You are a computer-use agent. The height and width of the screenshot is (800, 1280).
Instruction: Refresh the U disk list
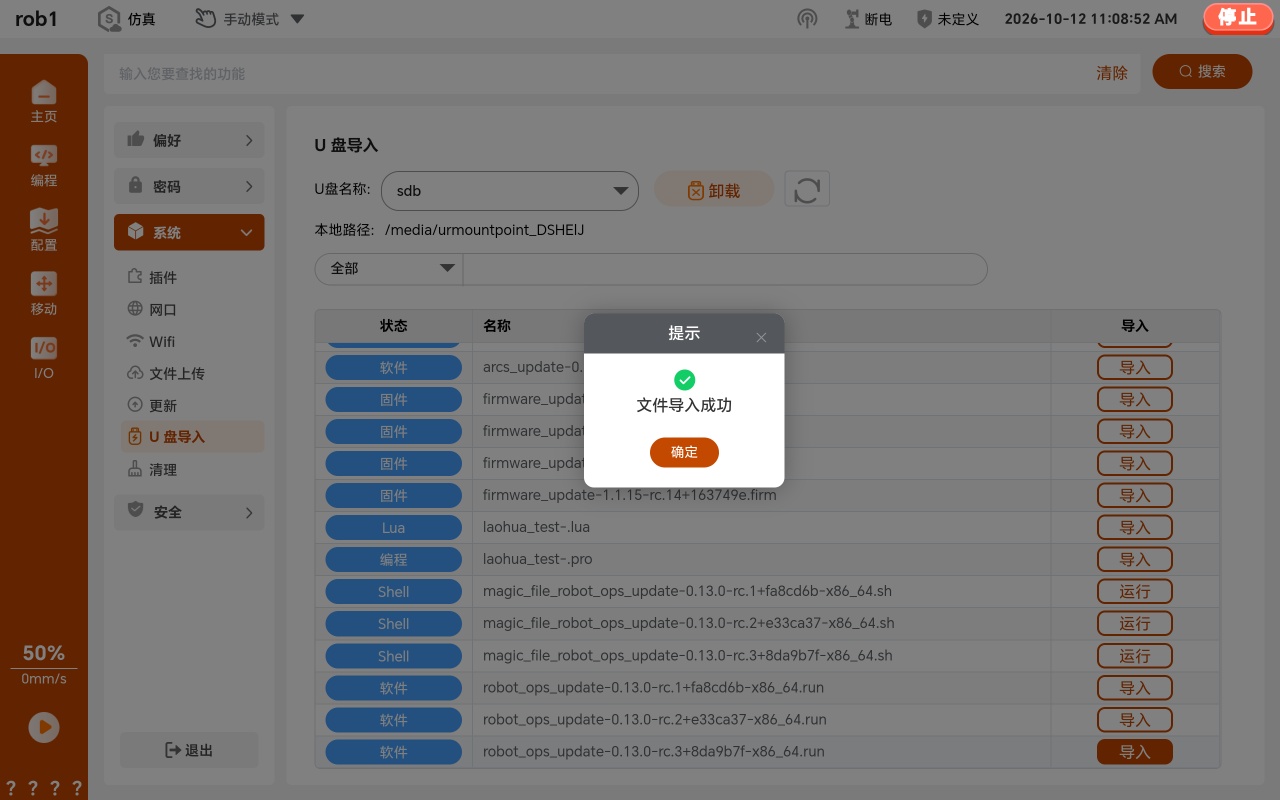pyautogui.click(x=807, y=189)
